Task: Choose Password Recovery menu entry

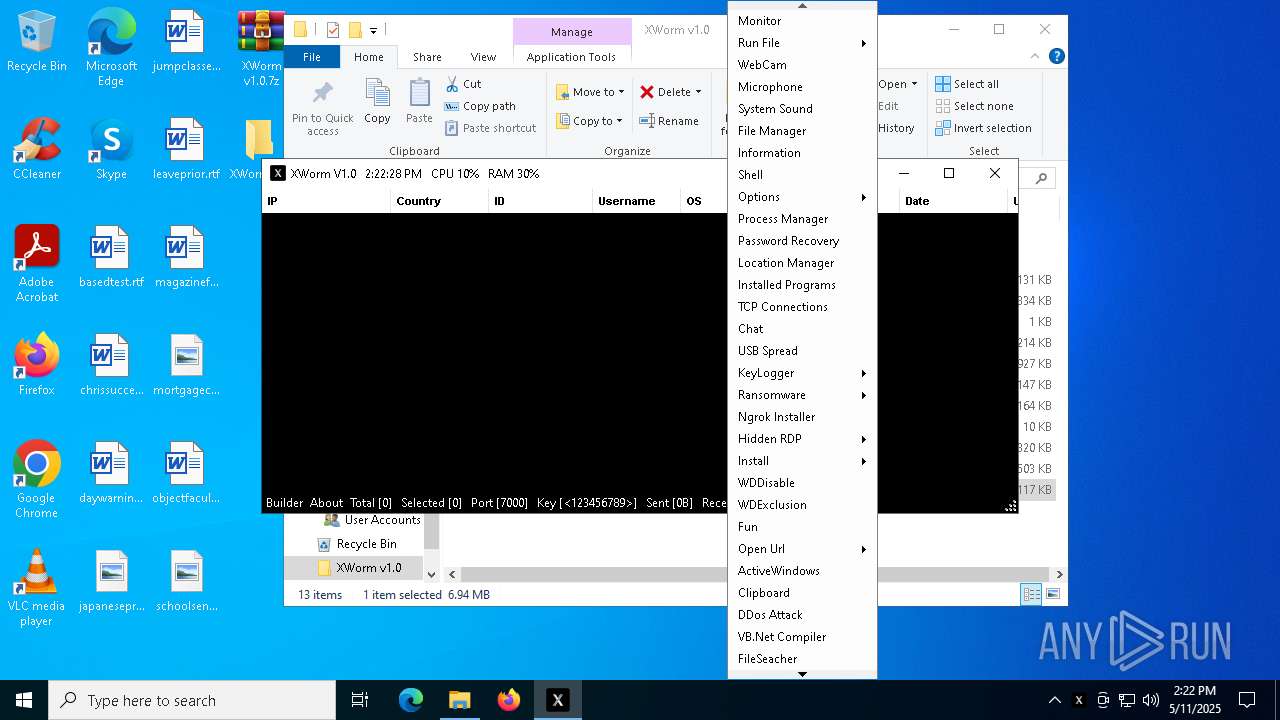Action: click(802, 241)
